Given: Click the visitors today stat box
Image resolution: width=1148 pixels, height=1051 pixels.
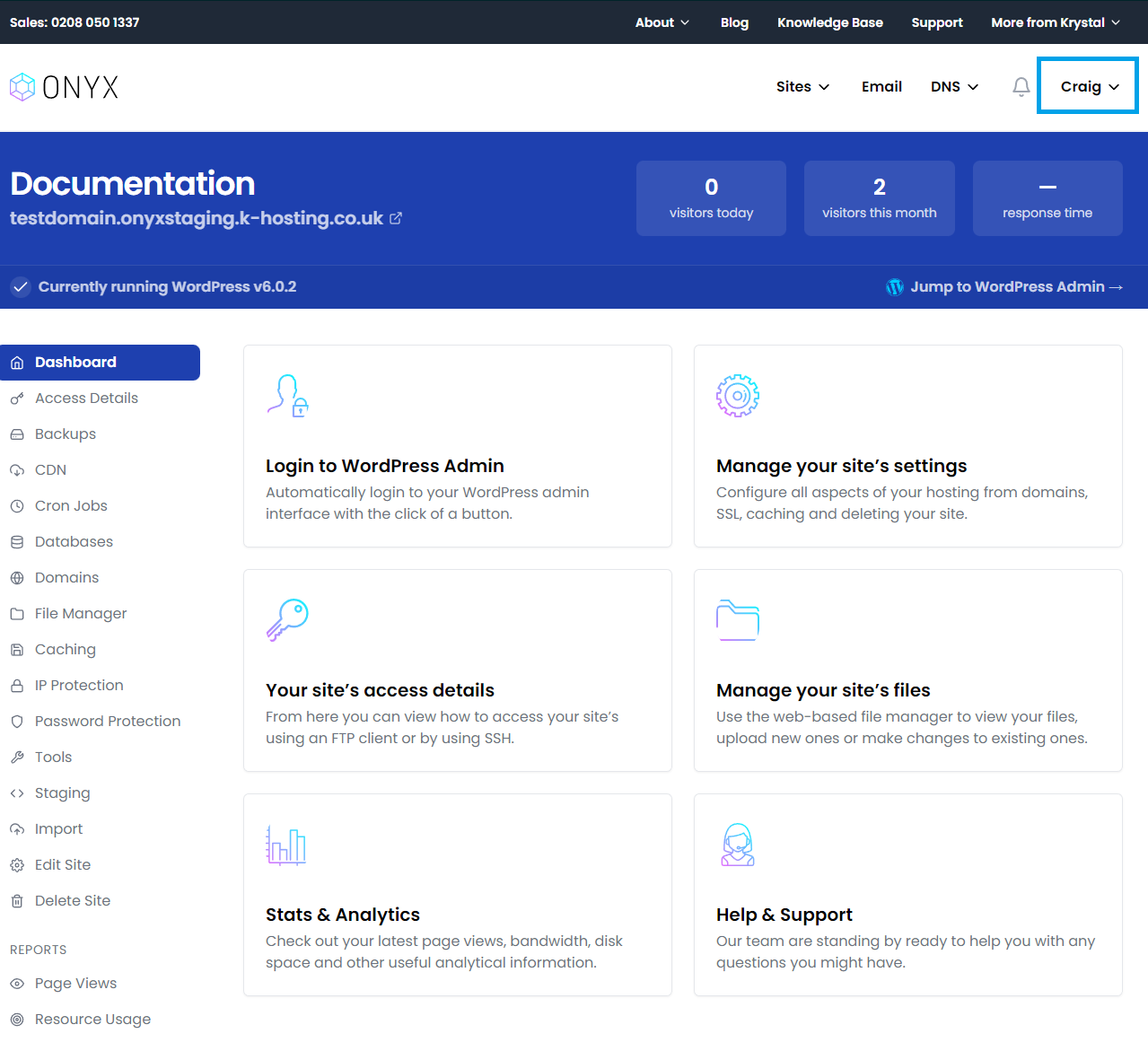Looking at the screenshot, I should click(x=711, y=198).
